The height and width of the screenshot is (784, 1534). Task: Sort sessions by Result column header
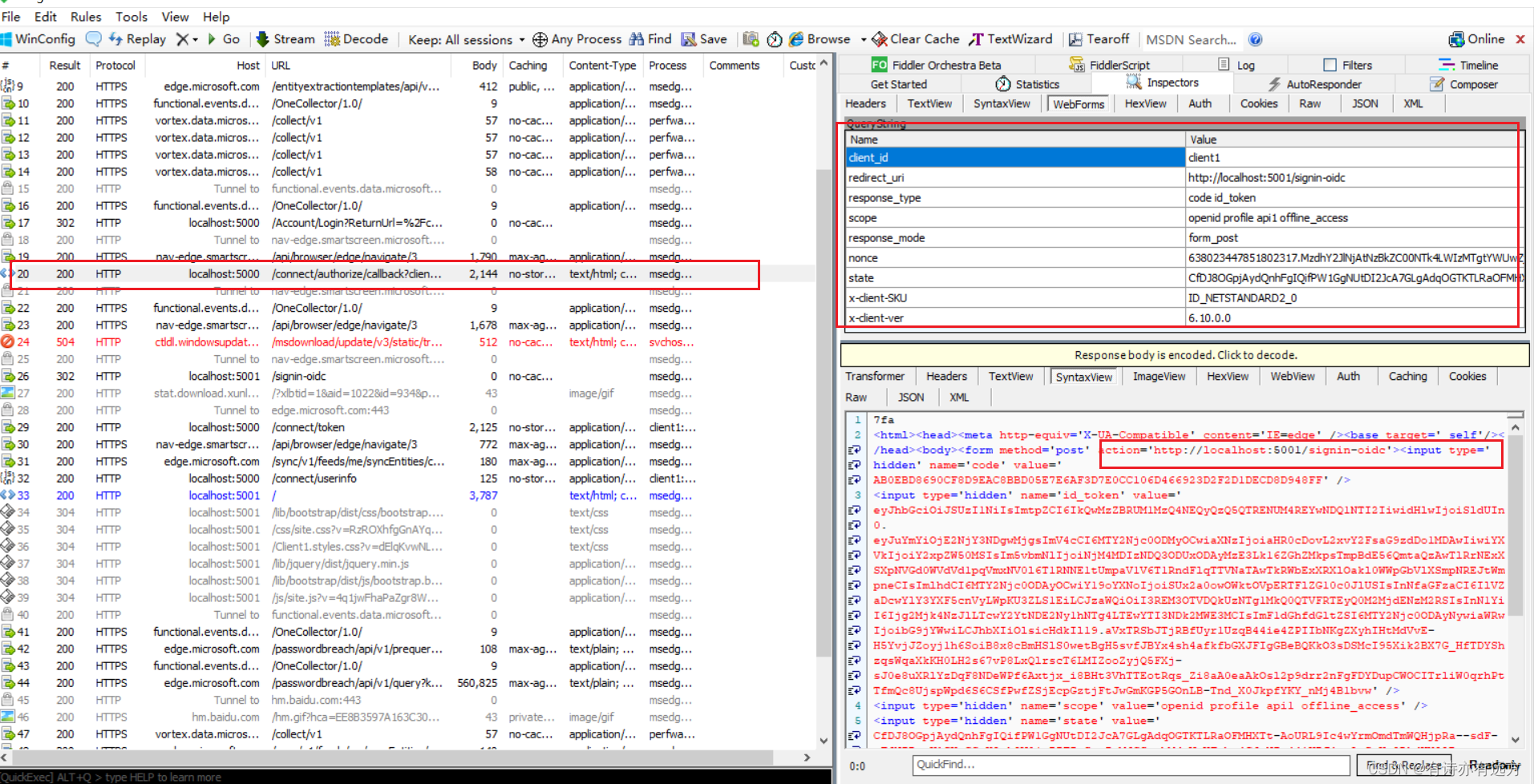[64, 65]
